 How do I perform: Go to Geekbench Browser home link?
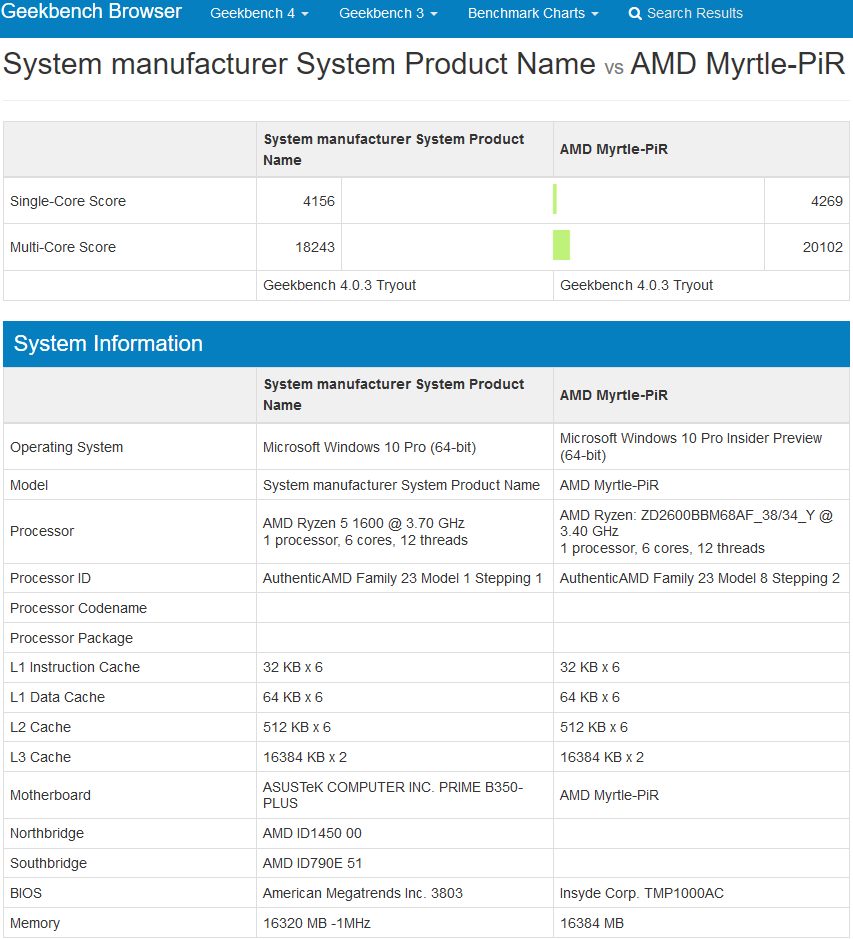click(x=91, y=11)
